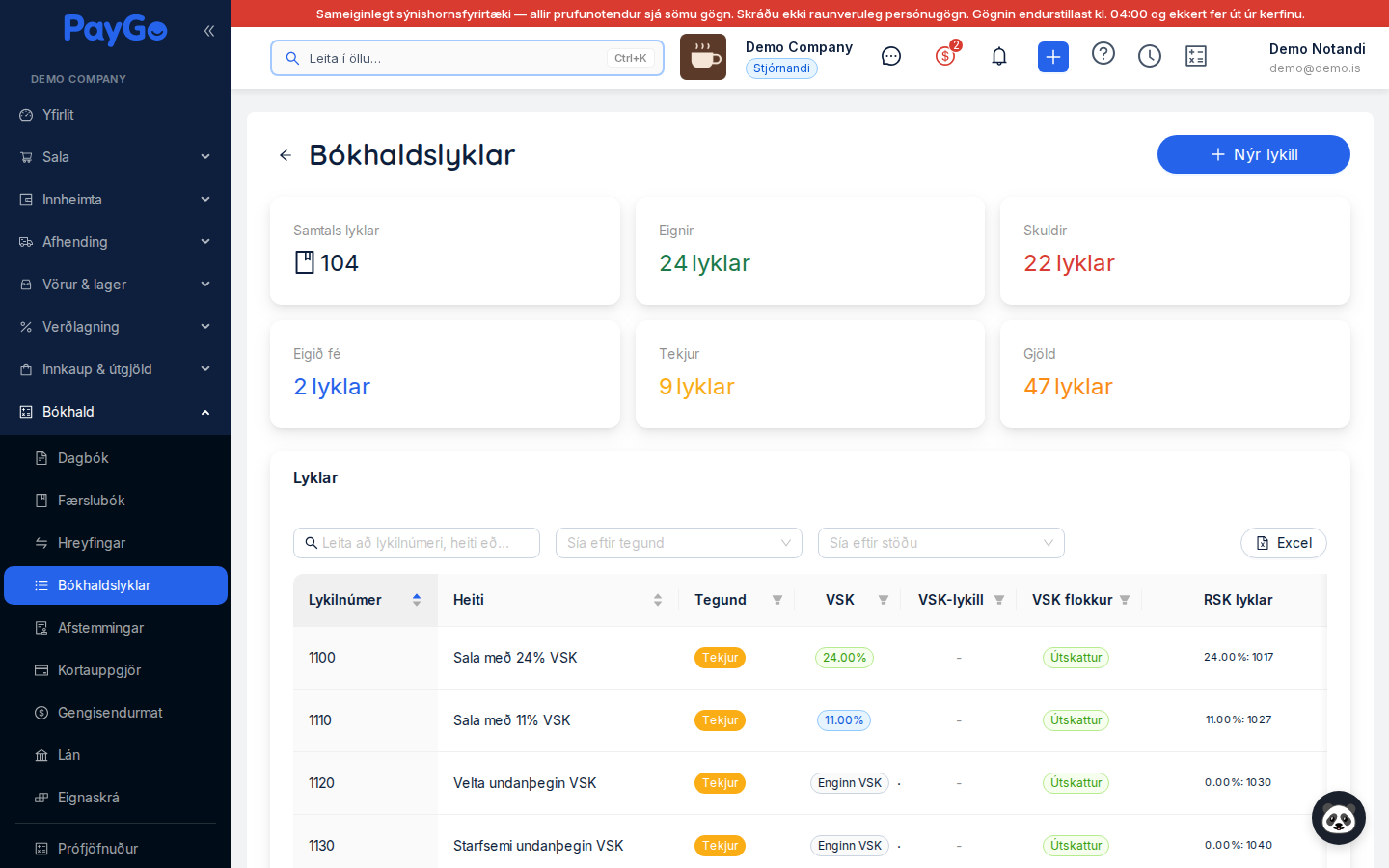Image resolution: width=1389 pixels, height=868 pixels.
Task: Click the Tekjur tag in row 1100
Action: pos(720,658)
